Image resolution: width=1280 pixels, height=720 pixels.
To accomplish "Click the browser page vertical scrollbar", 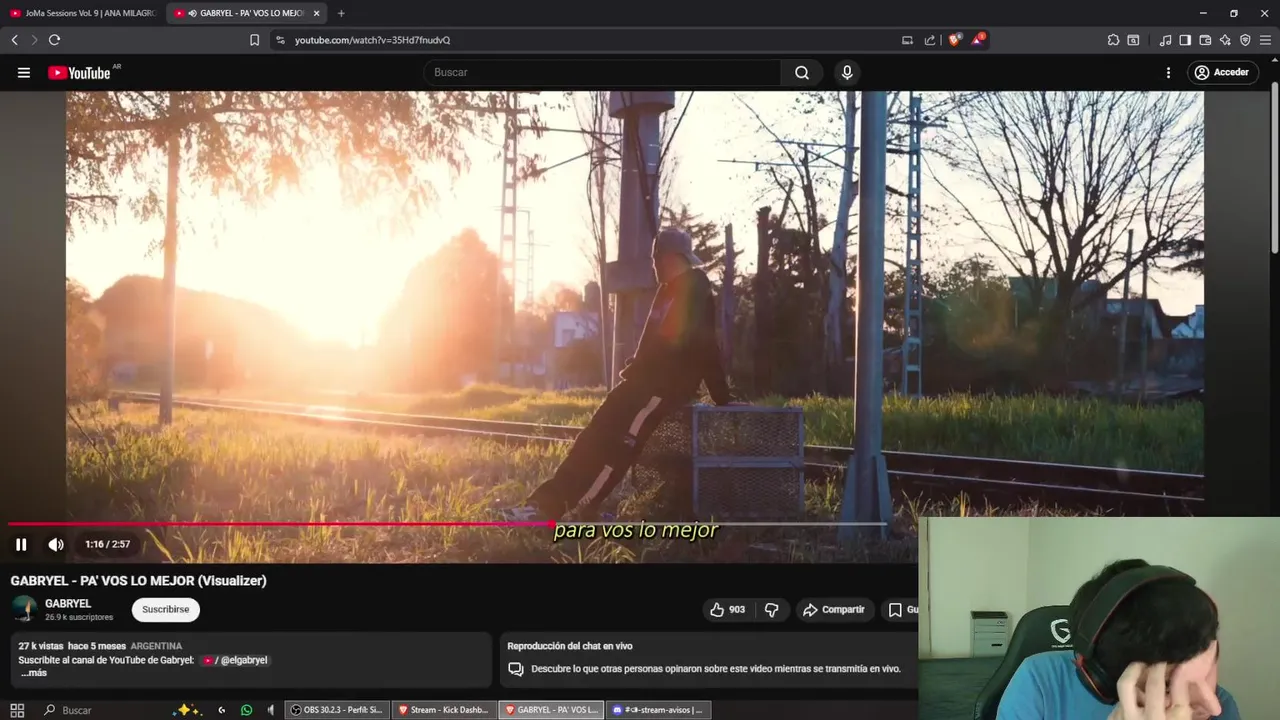I will click(x=1274, y=170).
